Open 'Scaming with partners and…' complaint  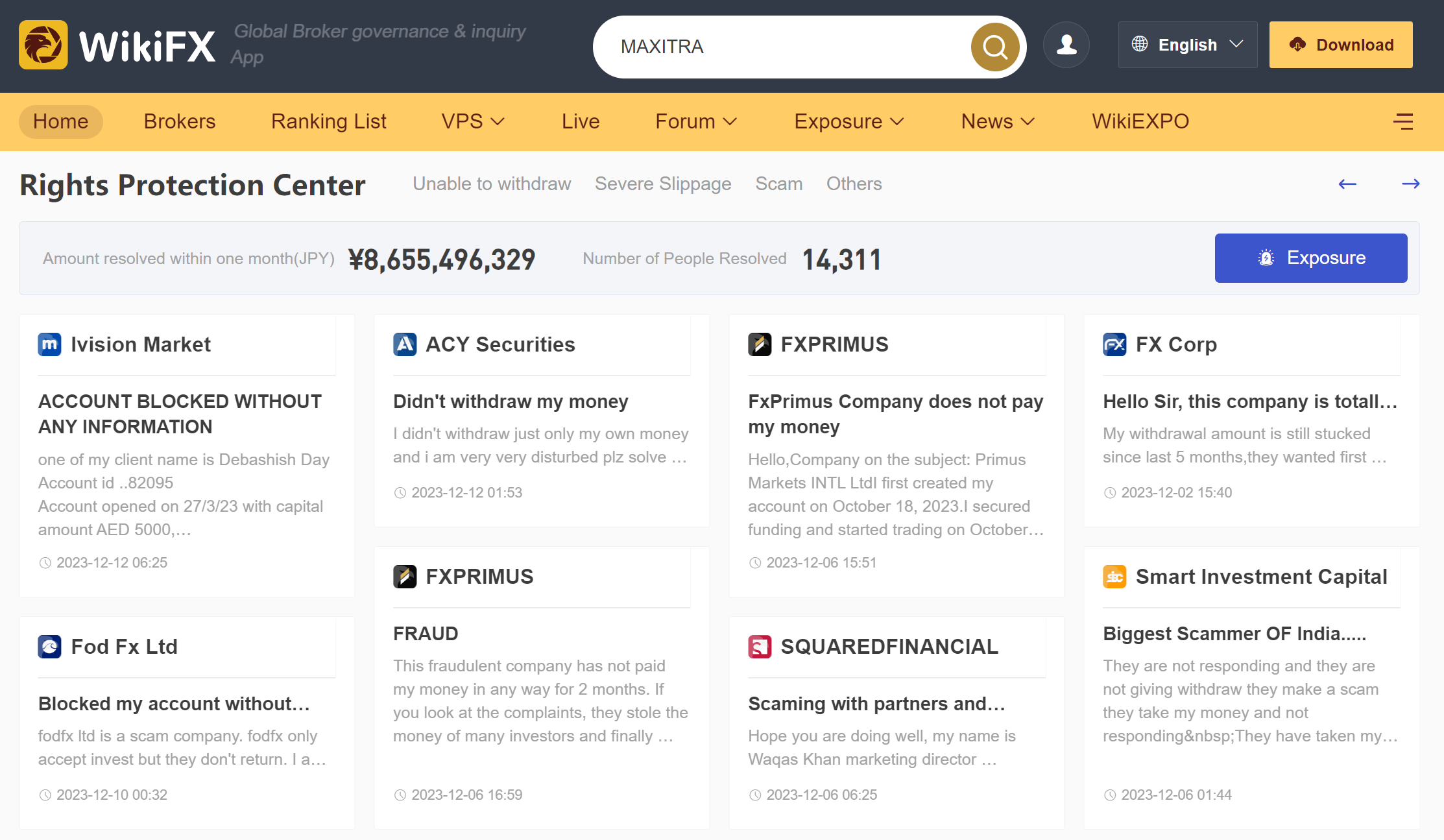coord(876,704)
